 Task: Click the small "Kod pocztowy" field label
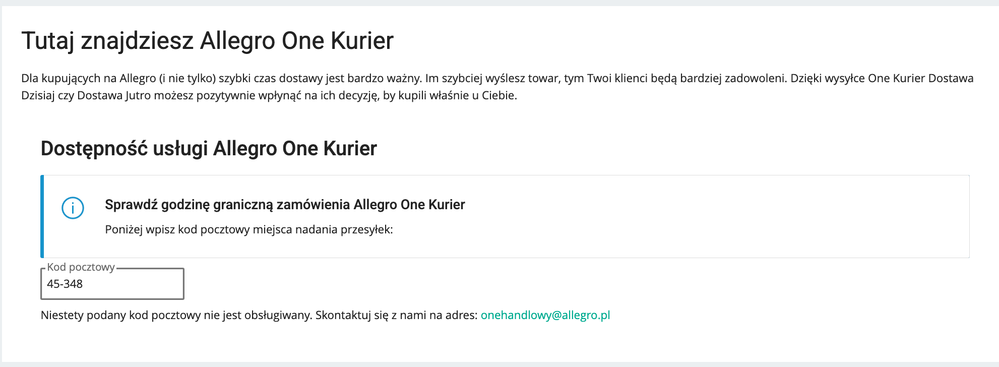point(81,268)
